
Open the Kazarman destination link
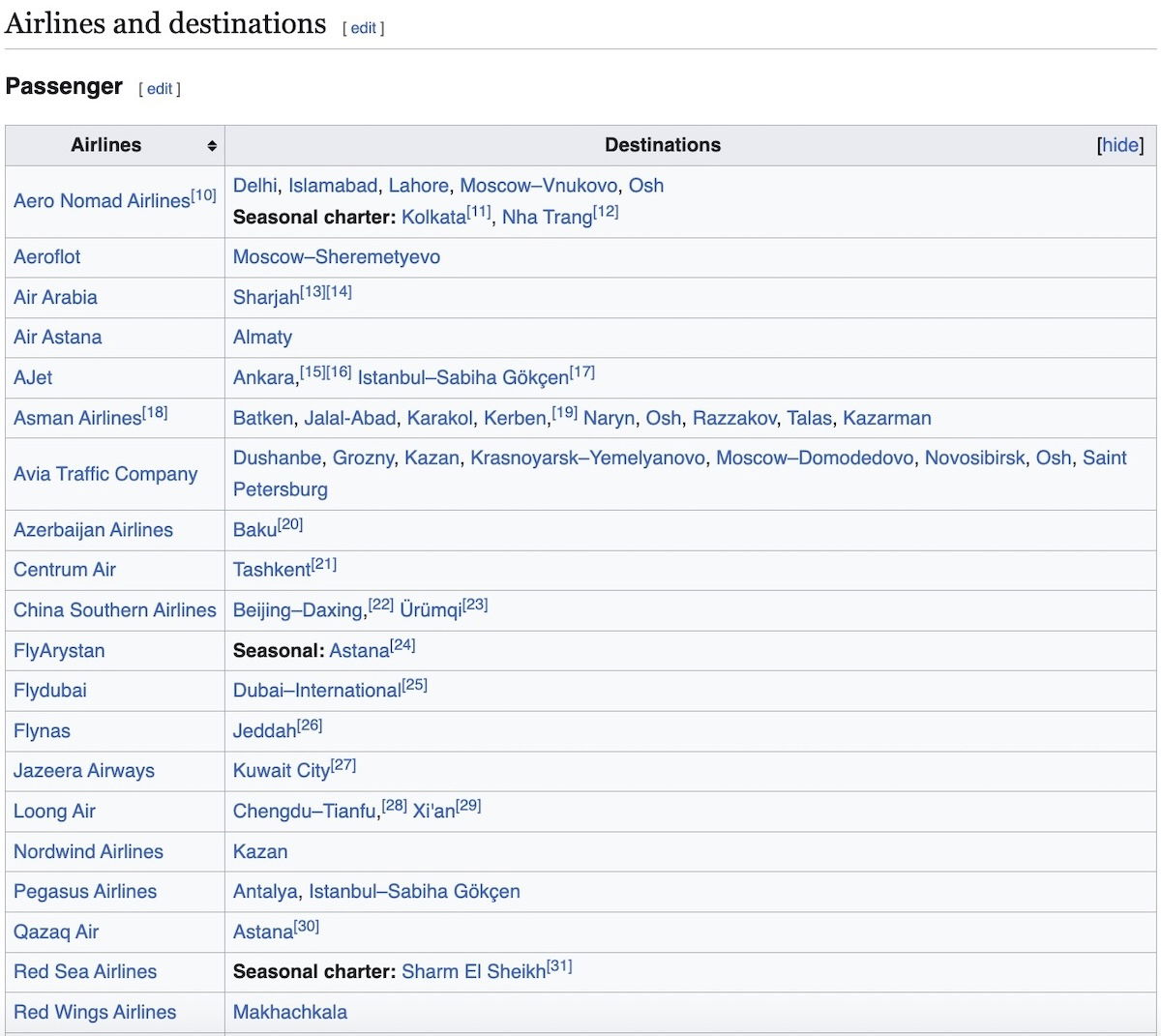(886, 418)
